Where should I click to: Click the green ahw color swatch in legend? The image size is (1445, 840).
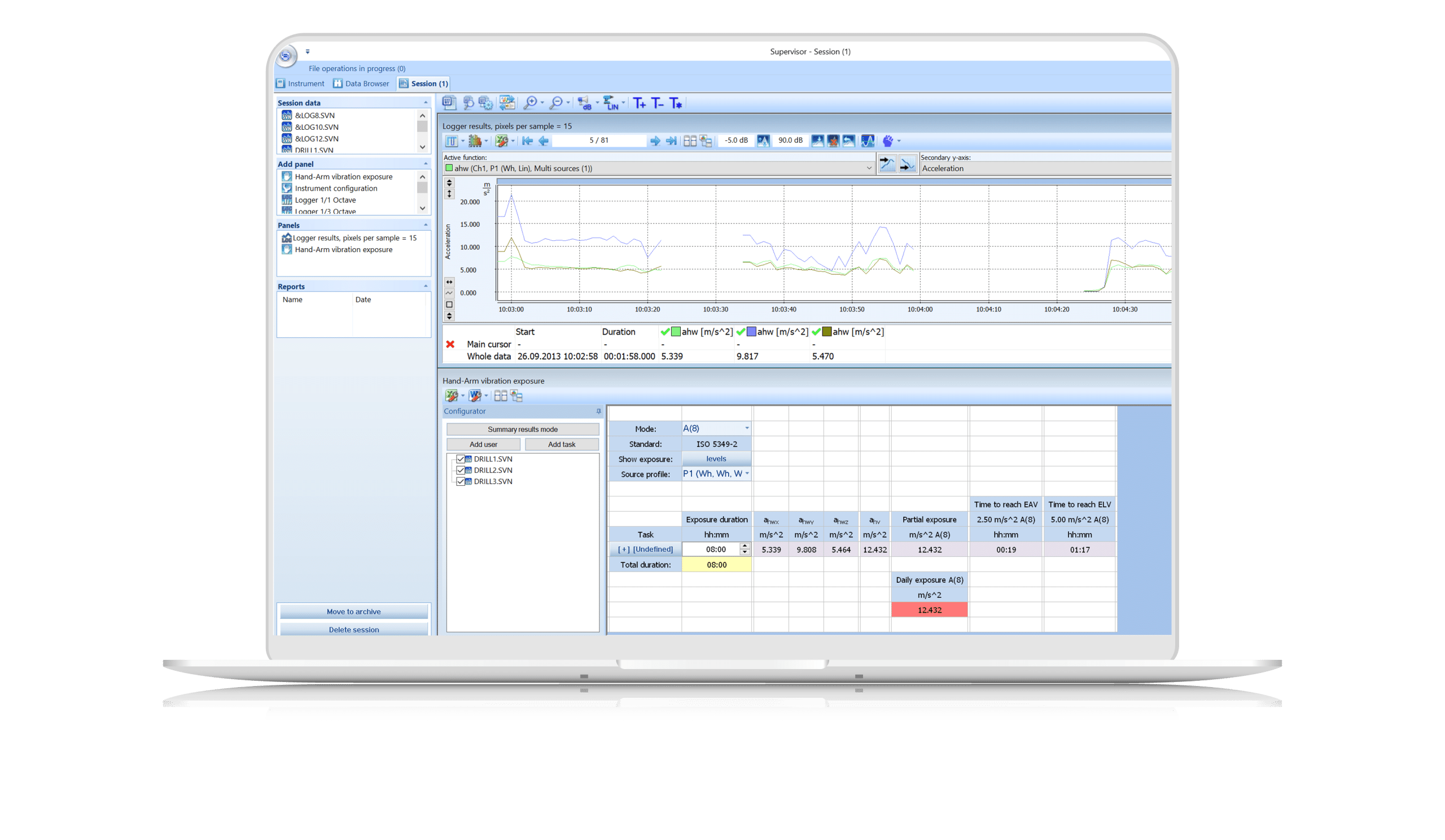click(676, 332)
